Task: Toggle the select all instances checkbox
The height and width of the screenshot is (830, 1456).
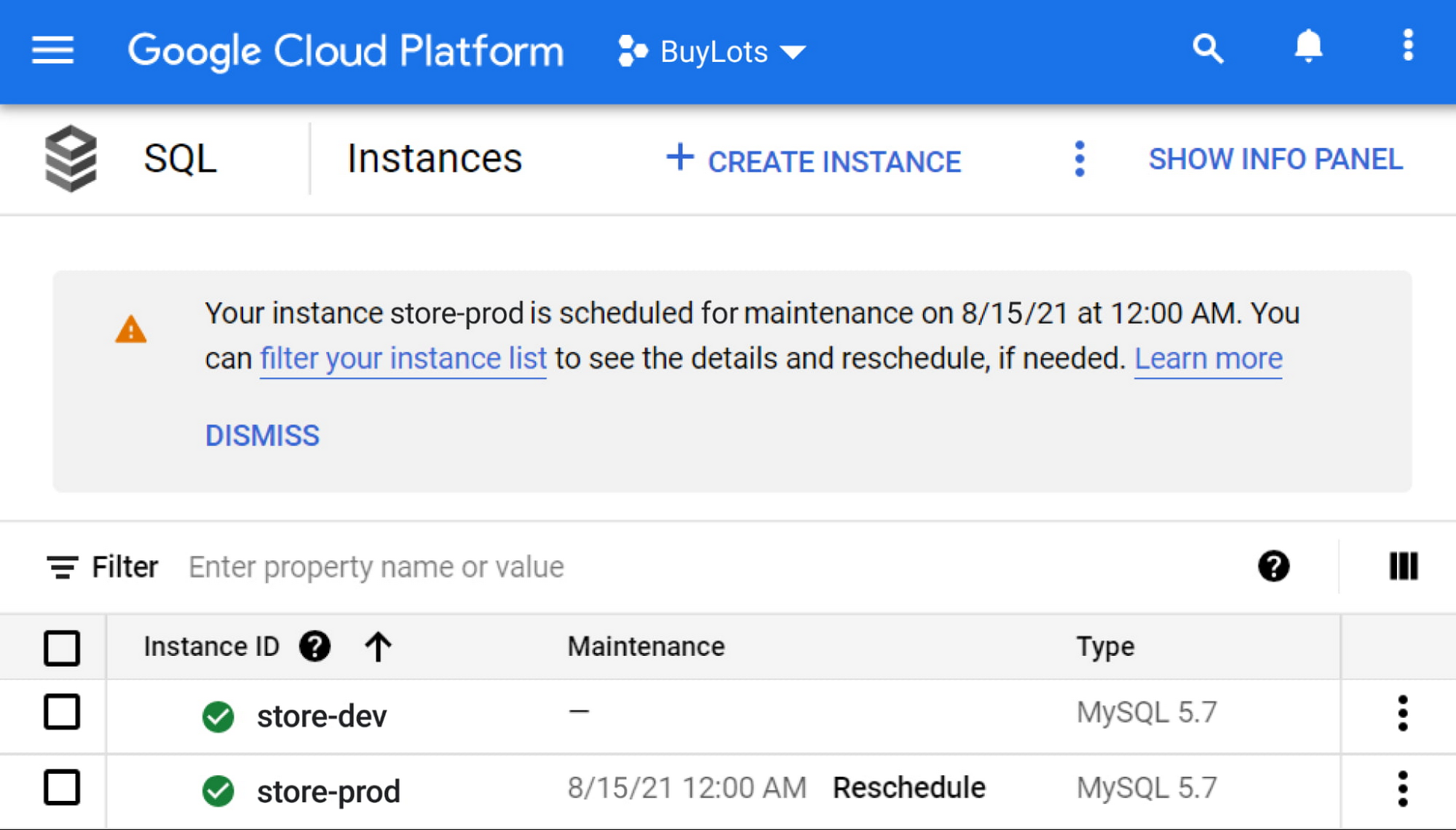Action: [x=62, y=647]
